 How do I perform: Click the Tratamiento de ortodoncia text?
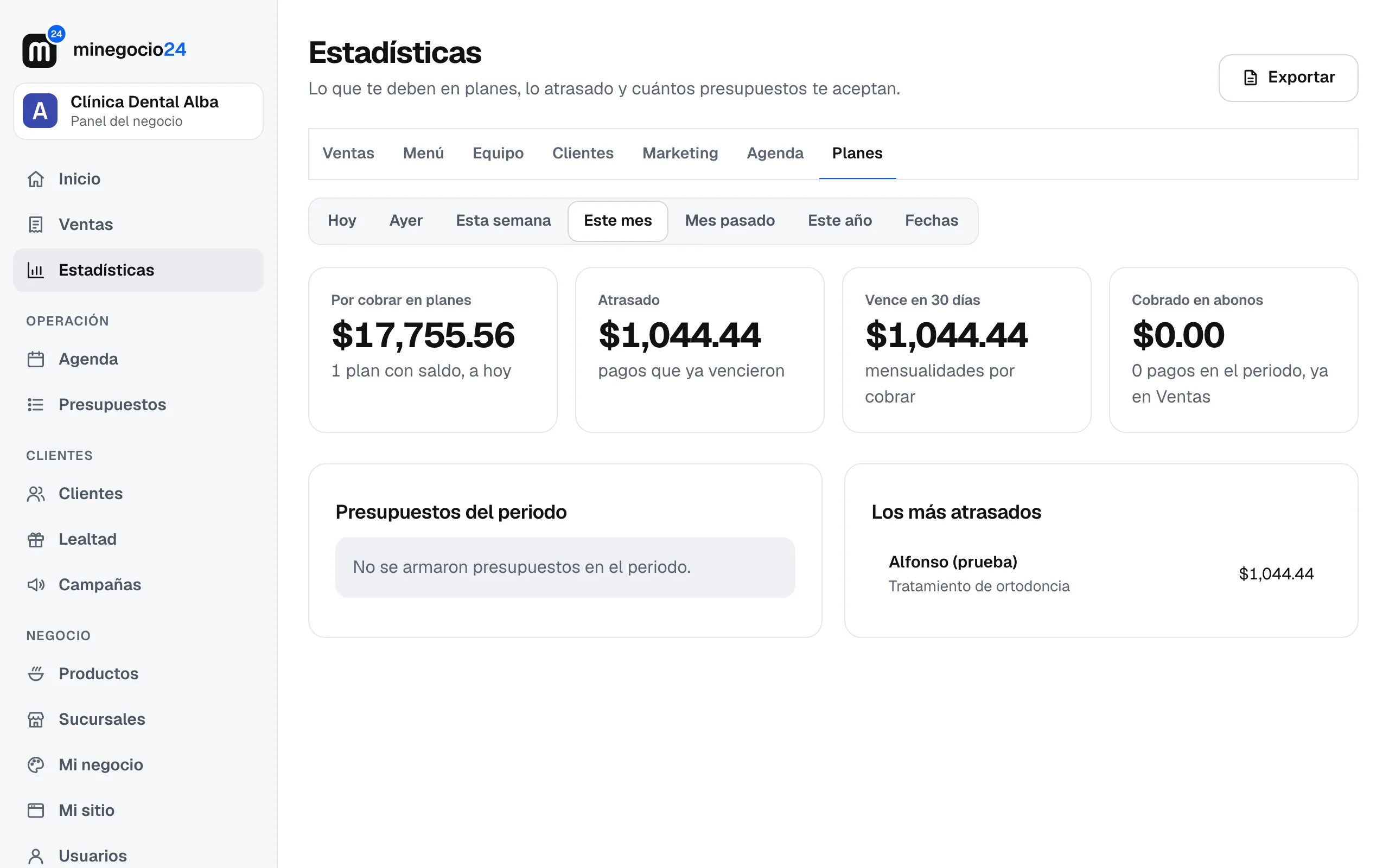tap(979, 586)
